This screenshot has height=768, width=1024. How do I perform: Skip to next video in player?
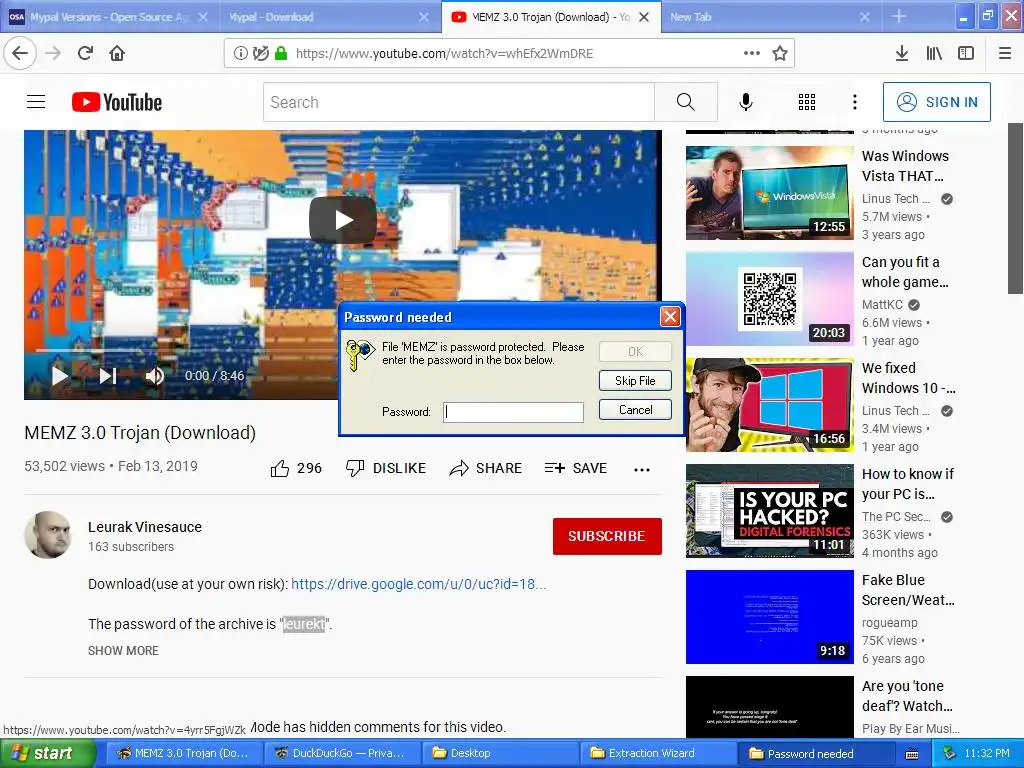(x=108, y=376)
